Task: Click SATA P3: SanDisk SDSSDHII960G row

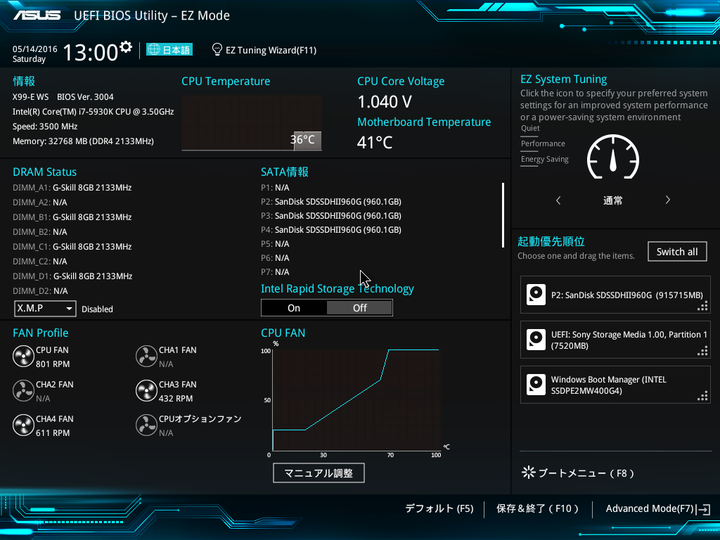Action: tap(331, 216)
